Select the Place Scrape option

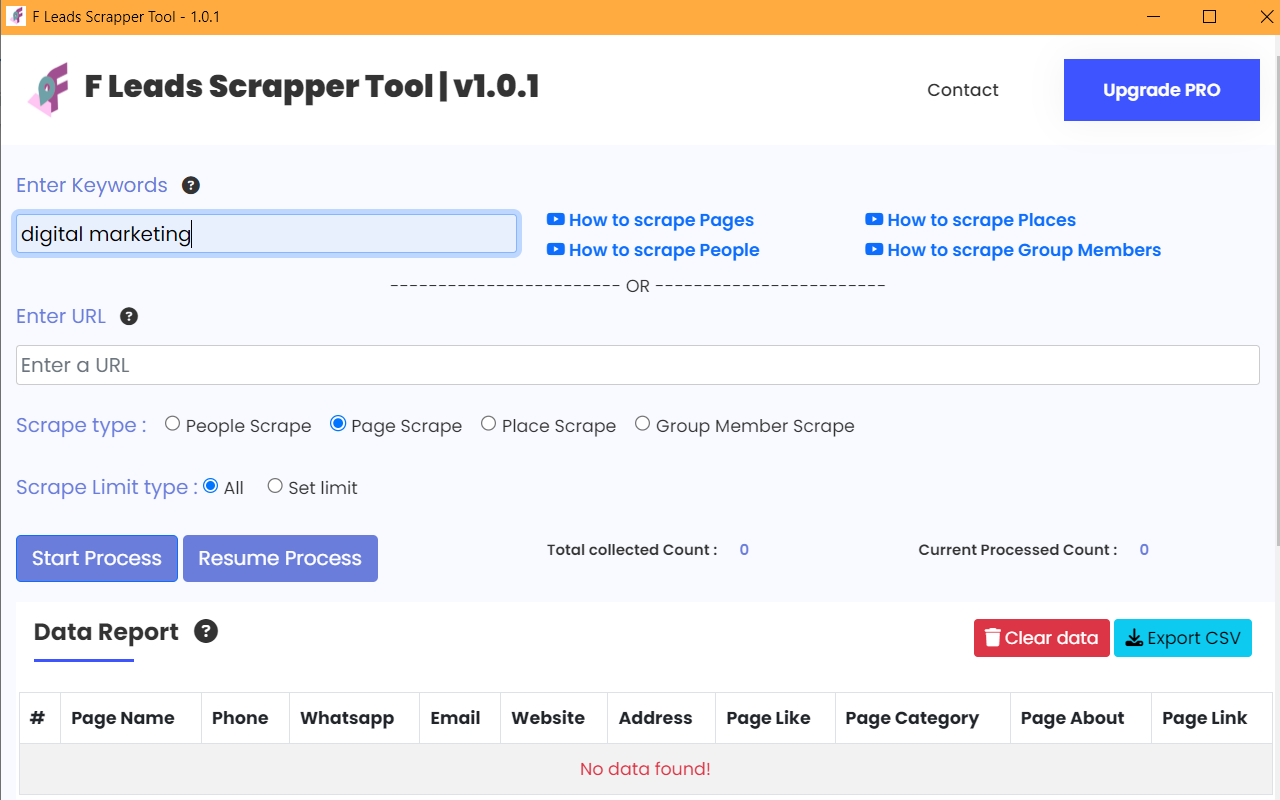tap(488, 423)
